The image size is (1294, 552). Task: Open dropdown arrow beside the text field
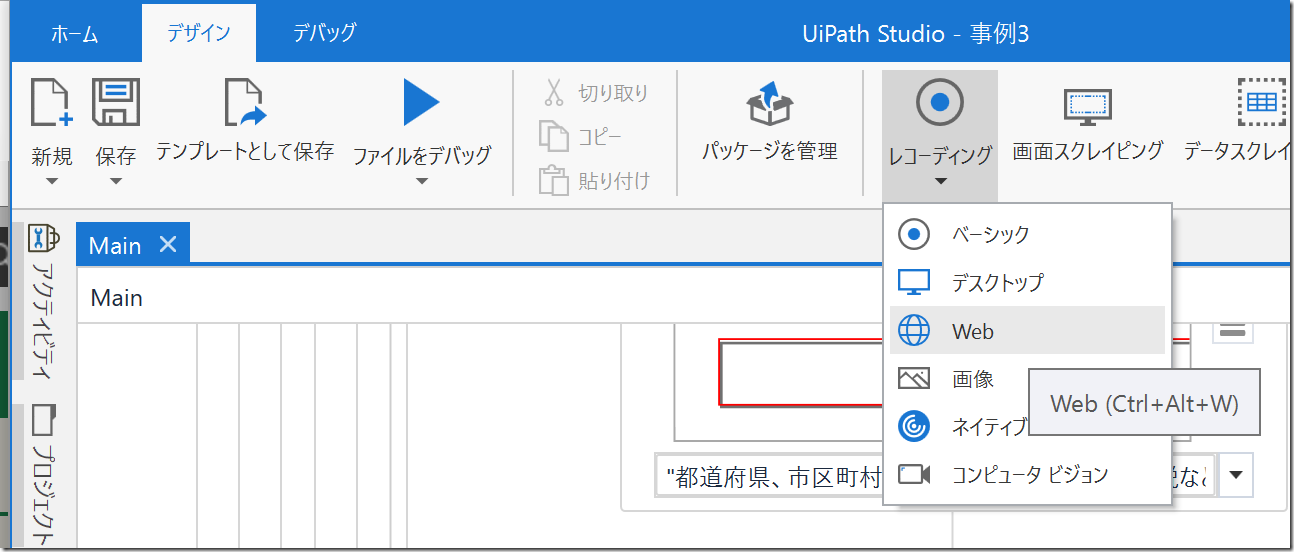tap(1236, 475)
